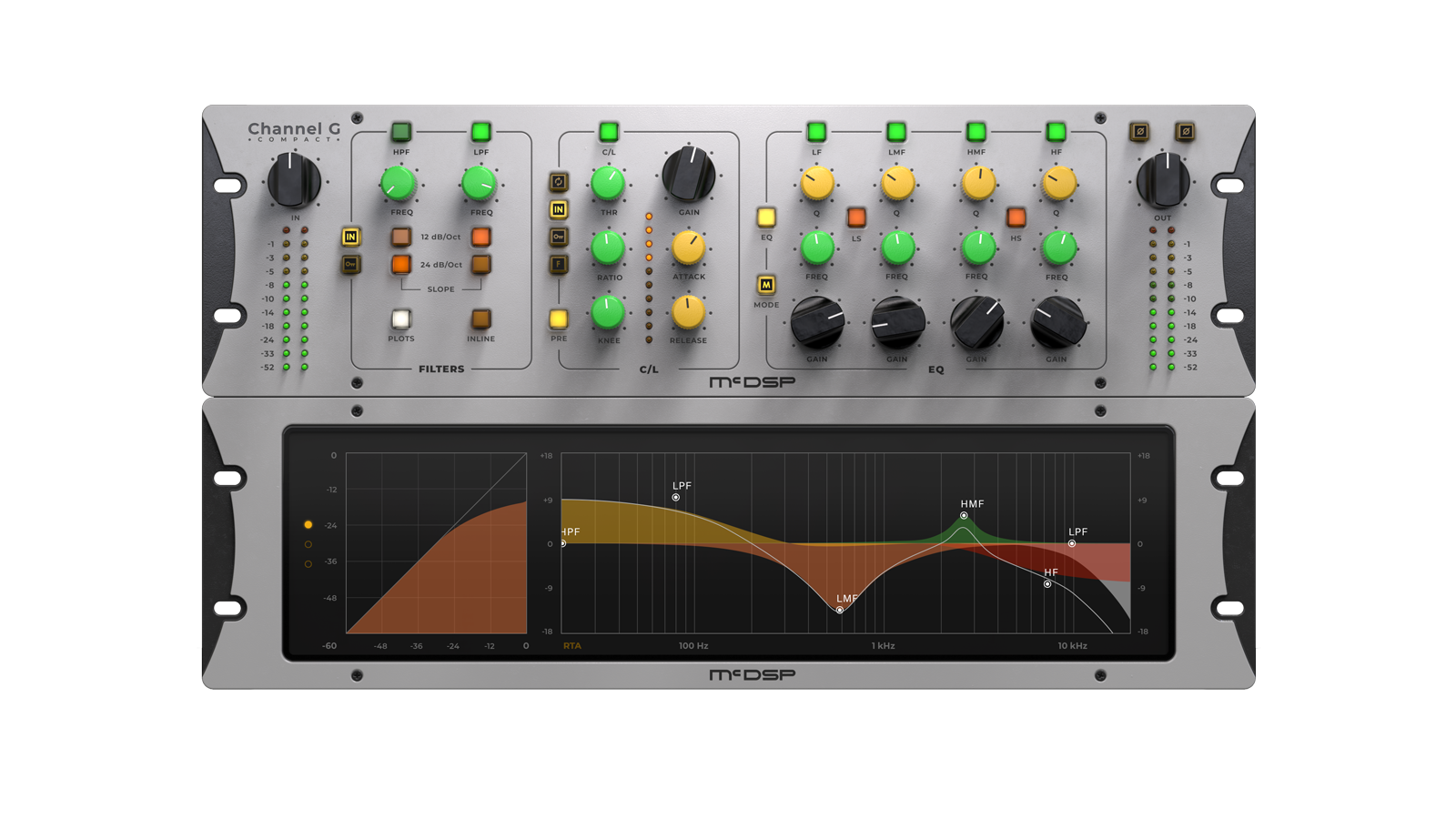This screenshot has height=819, width=1456.
Task: Click the LF band Q knob
Action: 817,185
